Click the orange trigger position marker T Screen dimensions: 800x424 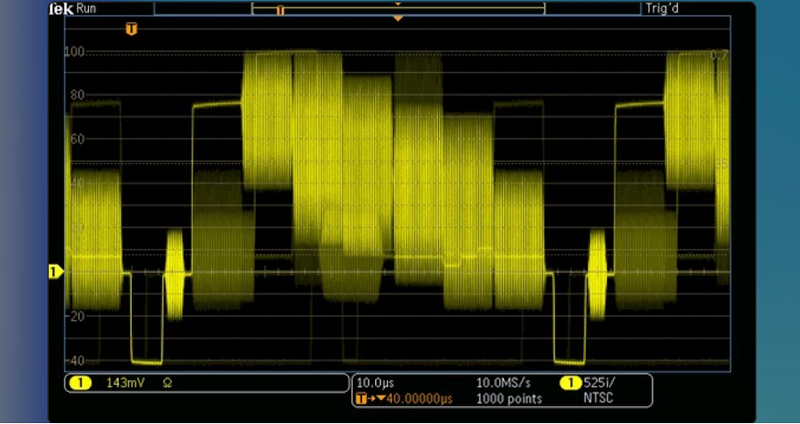(x=130, y=29)
